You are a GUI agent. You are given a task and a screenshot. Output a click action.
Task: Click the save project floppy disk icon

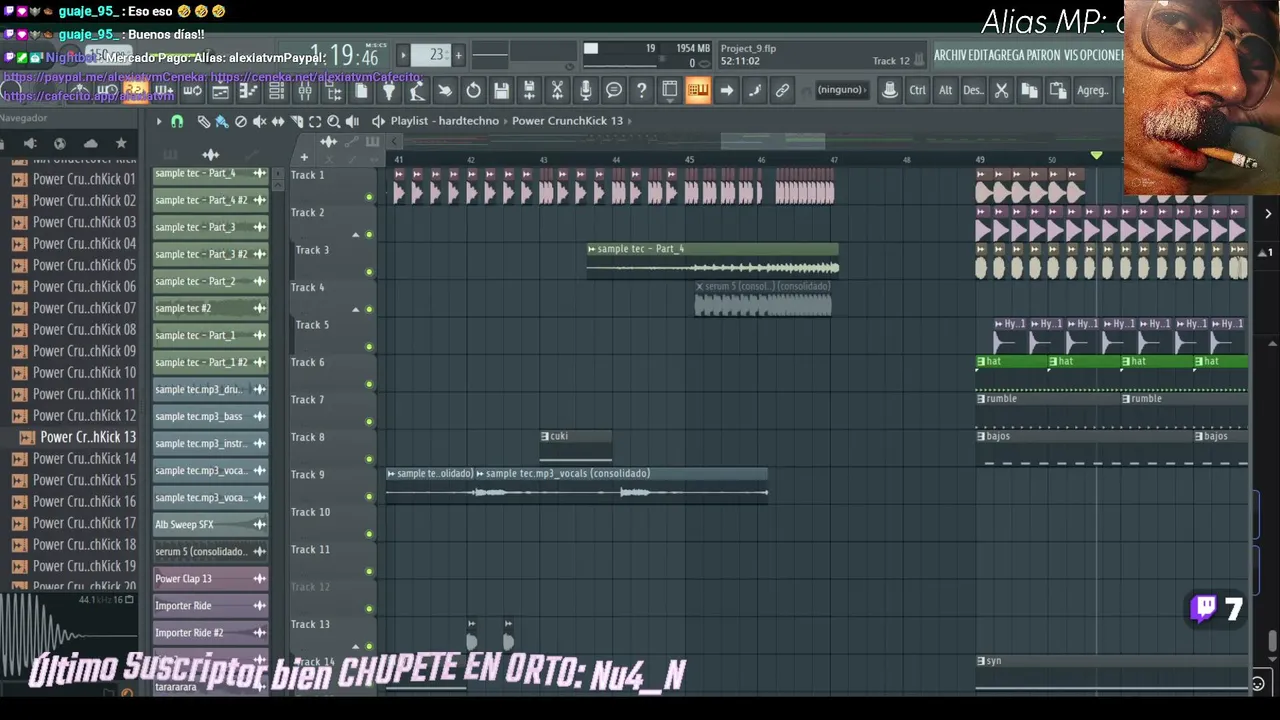(501, 91)
